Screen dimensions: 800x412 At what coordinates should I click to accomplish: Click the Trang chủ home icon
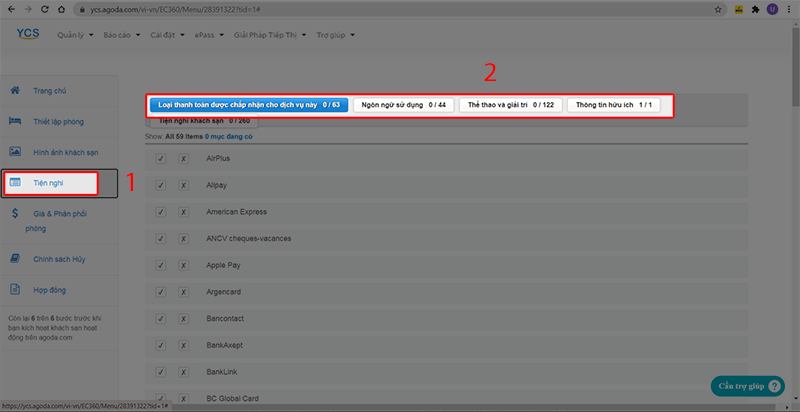(x=15, y=90)
